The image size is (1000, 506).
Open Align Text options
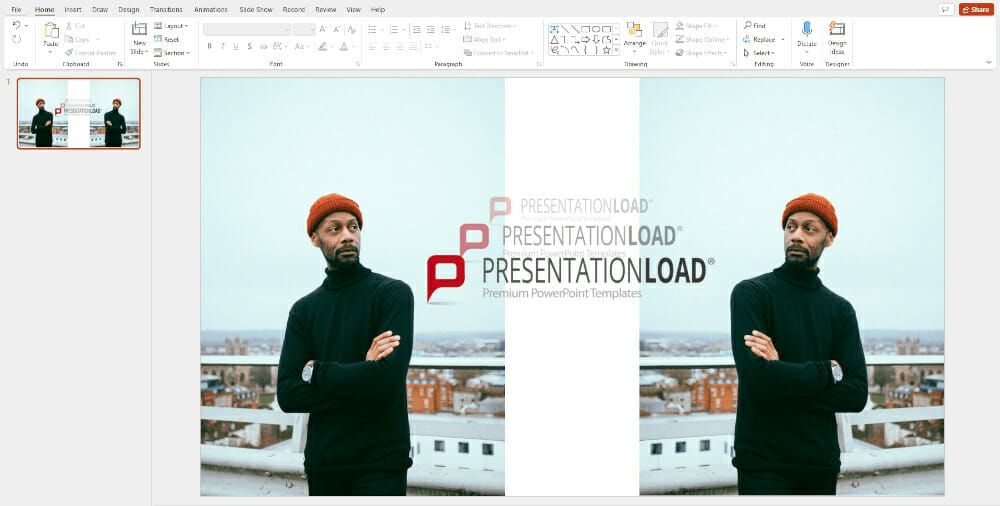484,40
